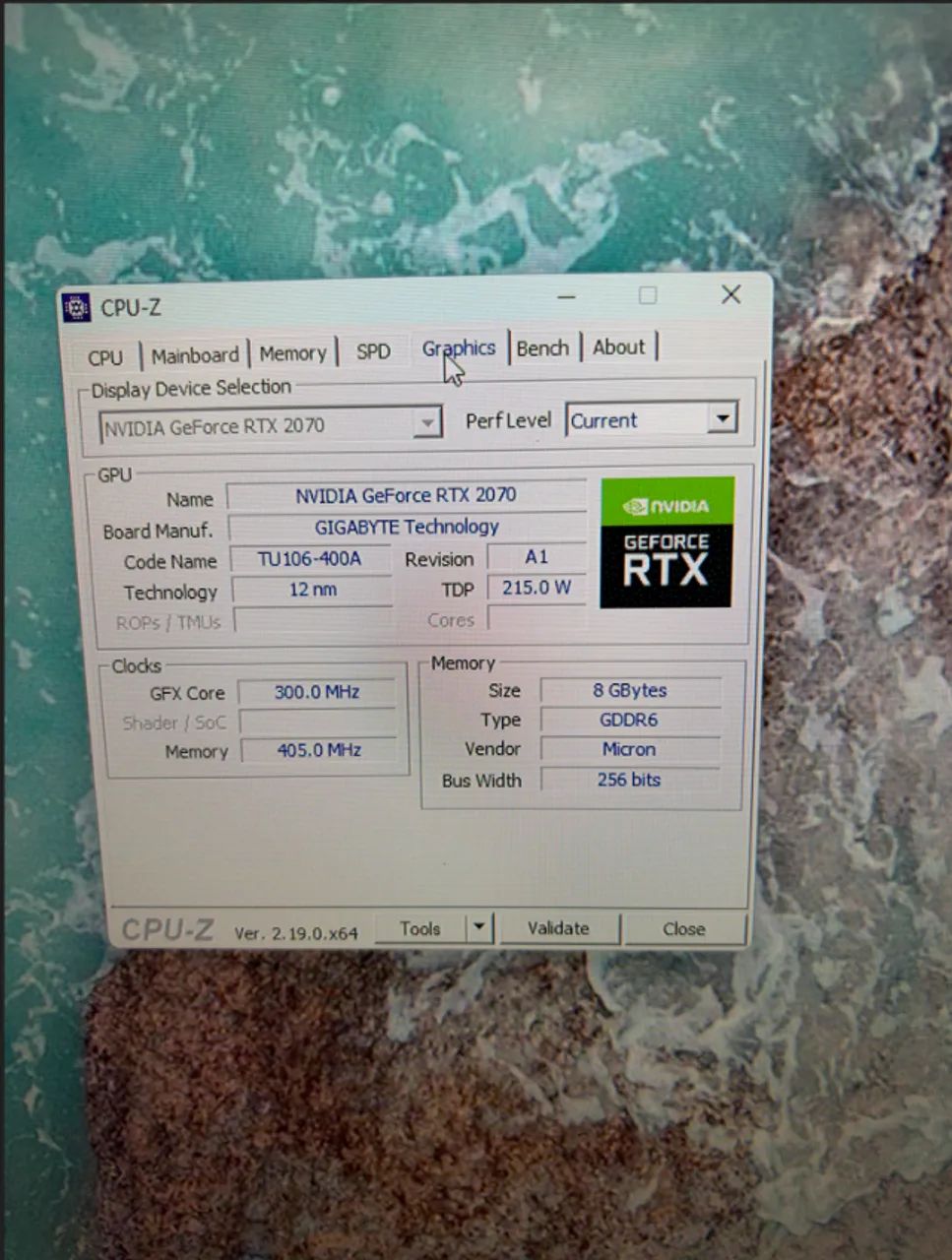Select the Graphics tab
The image size is (952, 1260).
pos(459,348)
